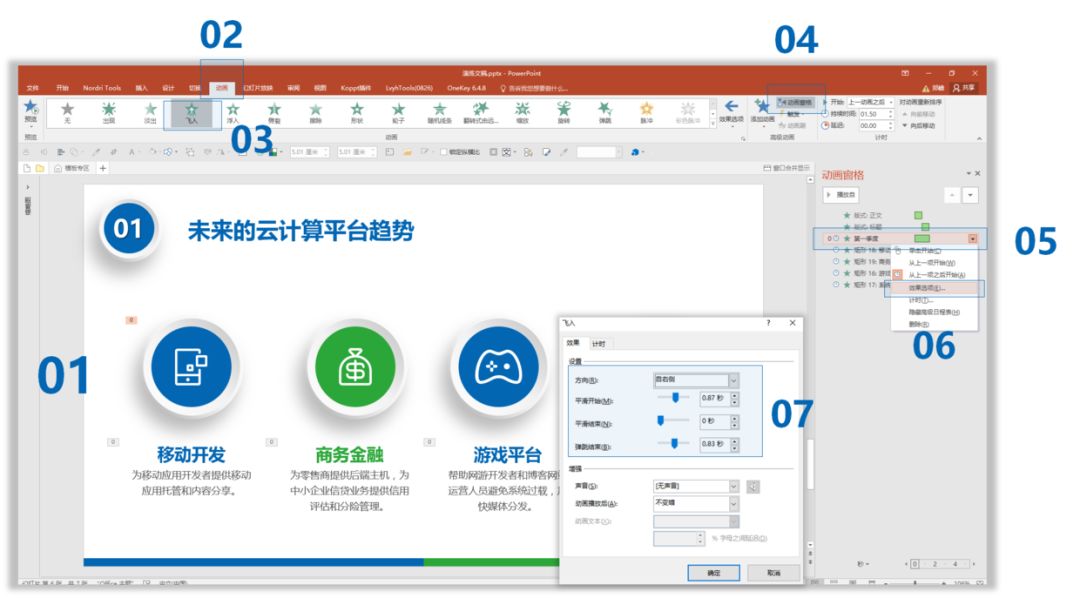This screenshot has width=1080, height=598.
Task: Switch to 效果 (Effect) tab in dialog
Action: [x=573, y=343]
